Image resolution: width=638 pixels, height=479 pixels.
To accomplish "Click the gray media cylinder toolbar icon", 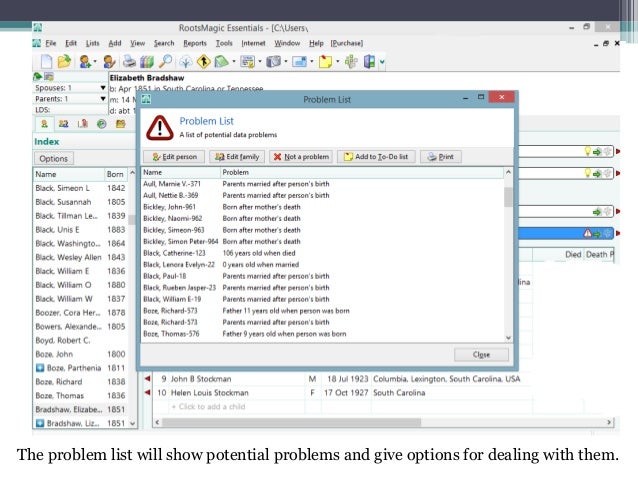I will pos(273,61).
